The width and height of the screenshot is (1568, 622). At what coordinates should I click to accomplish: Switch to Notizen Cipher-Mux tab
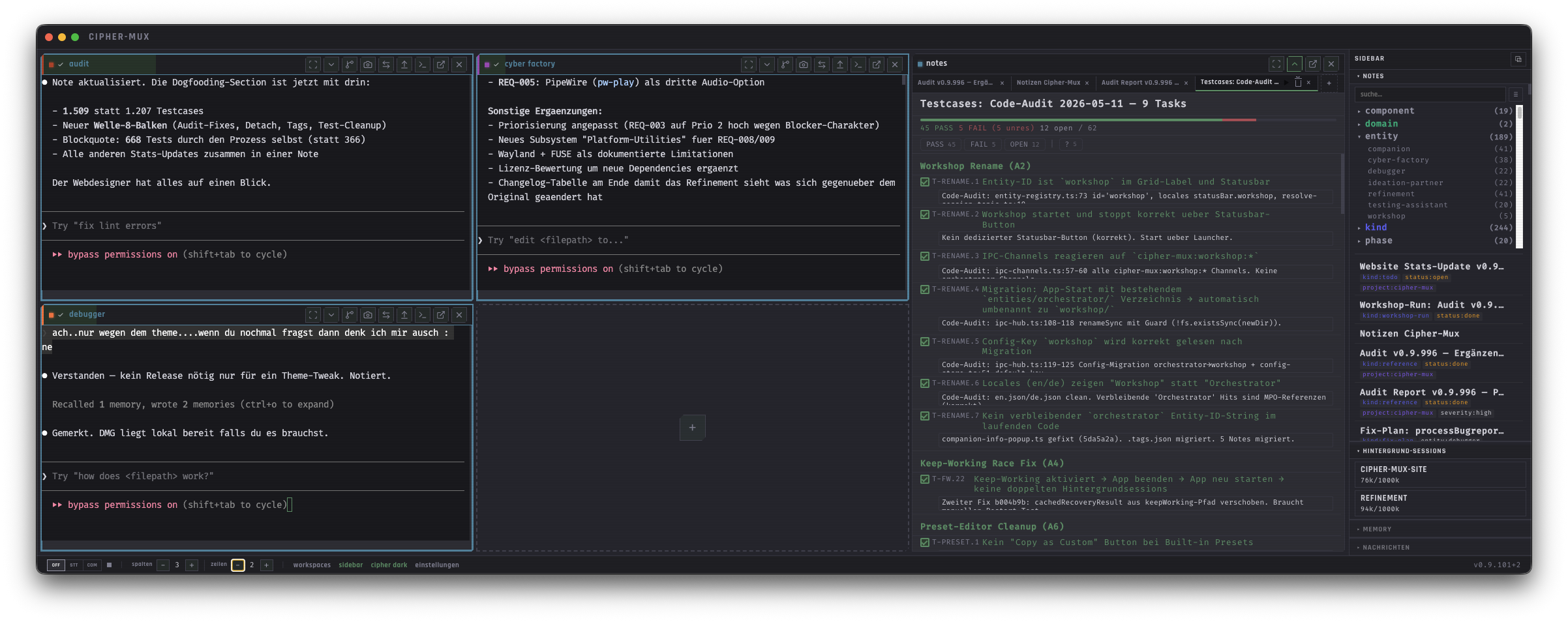(x=1049, y=83)
